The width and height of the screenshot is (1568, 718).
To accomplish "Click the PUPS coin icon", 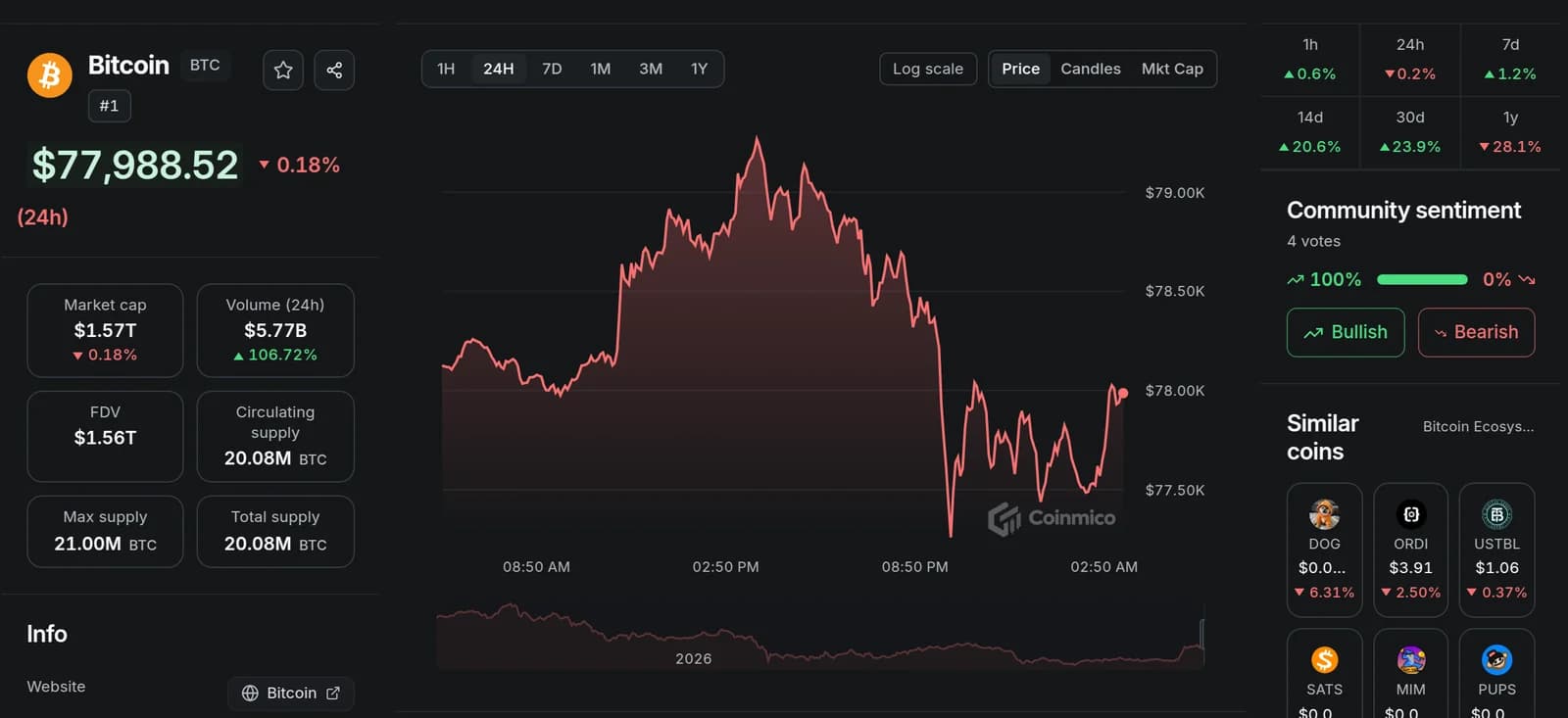I will (1496, 660).
